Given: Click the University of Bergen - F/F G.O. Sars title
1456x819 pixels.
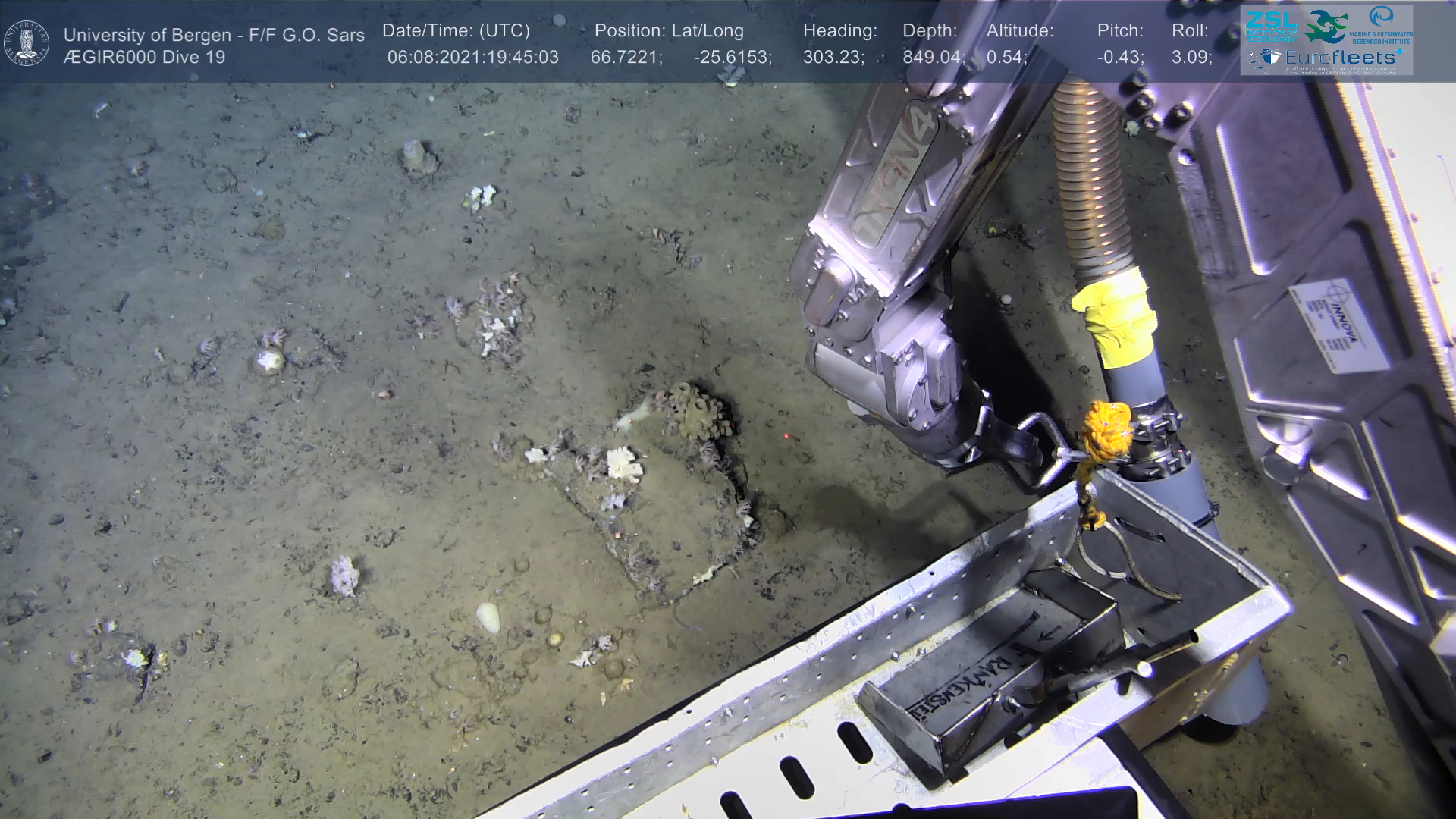Looking at the screenshot, I should click(x=214, y=35).
